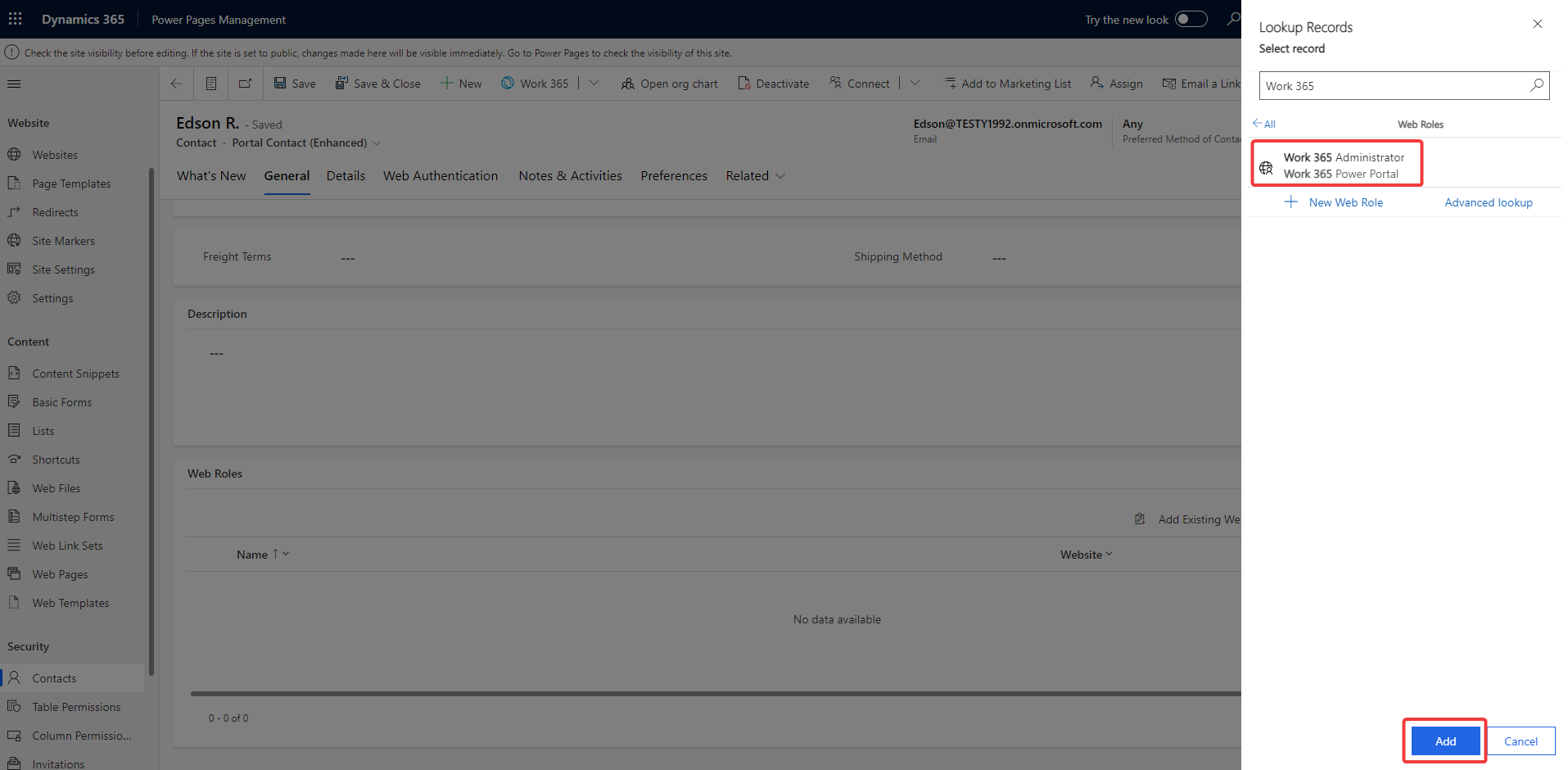Open Advanced lookup
This screenshot has width=1568, height=770.
pos(1488,202)
